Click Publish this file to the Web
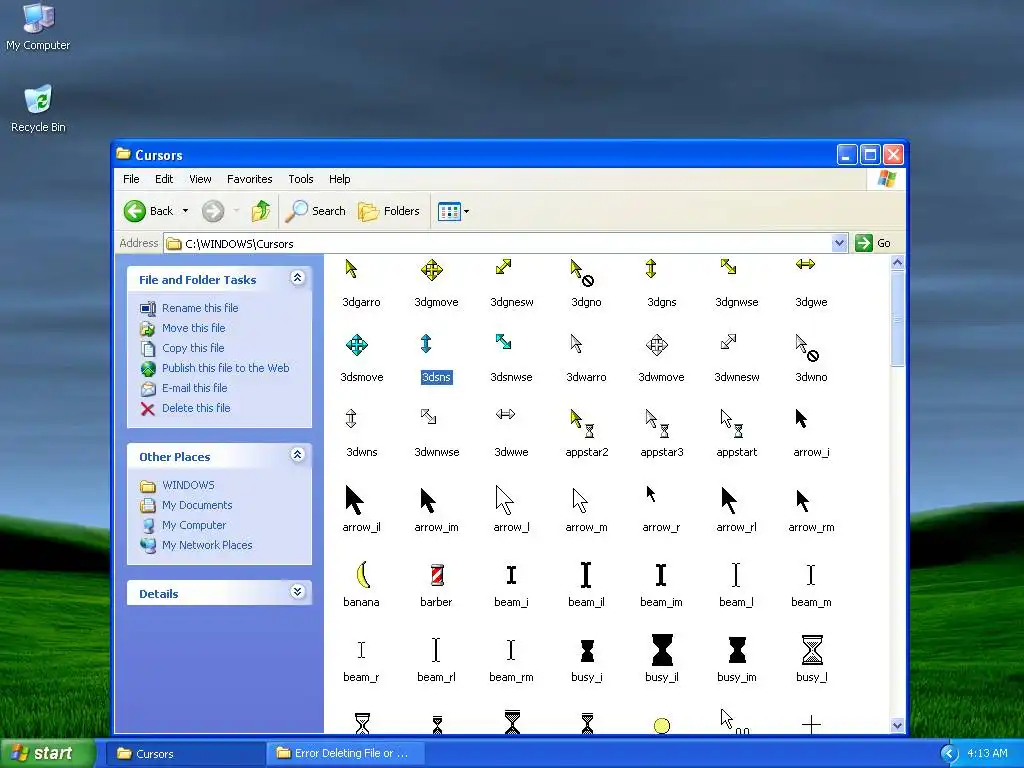The height and width of the screenshot is (768, 1024). tap(225, 368)
